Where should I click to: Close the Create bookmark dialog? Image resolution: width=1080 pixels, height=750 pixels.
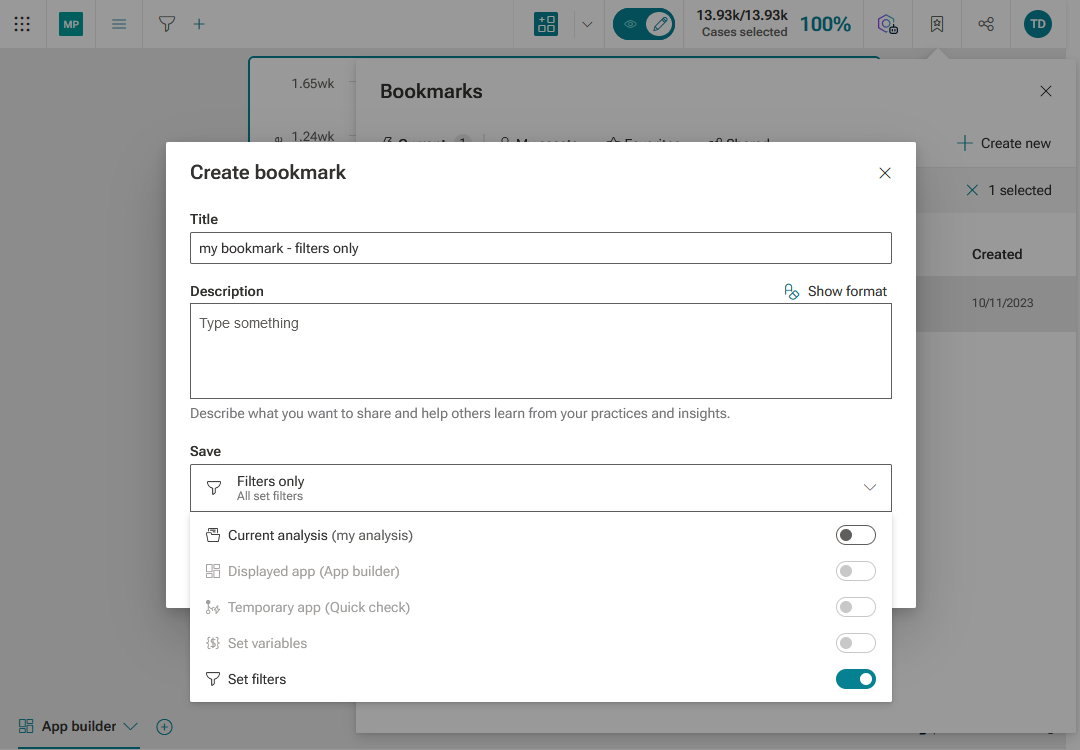[885, 173]
